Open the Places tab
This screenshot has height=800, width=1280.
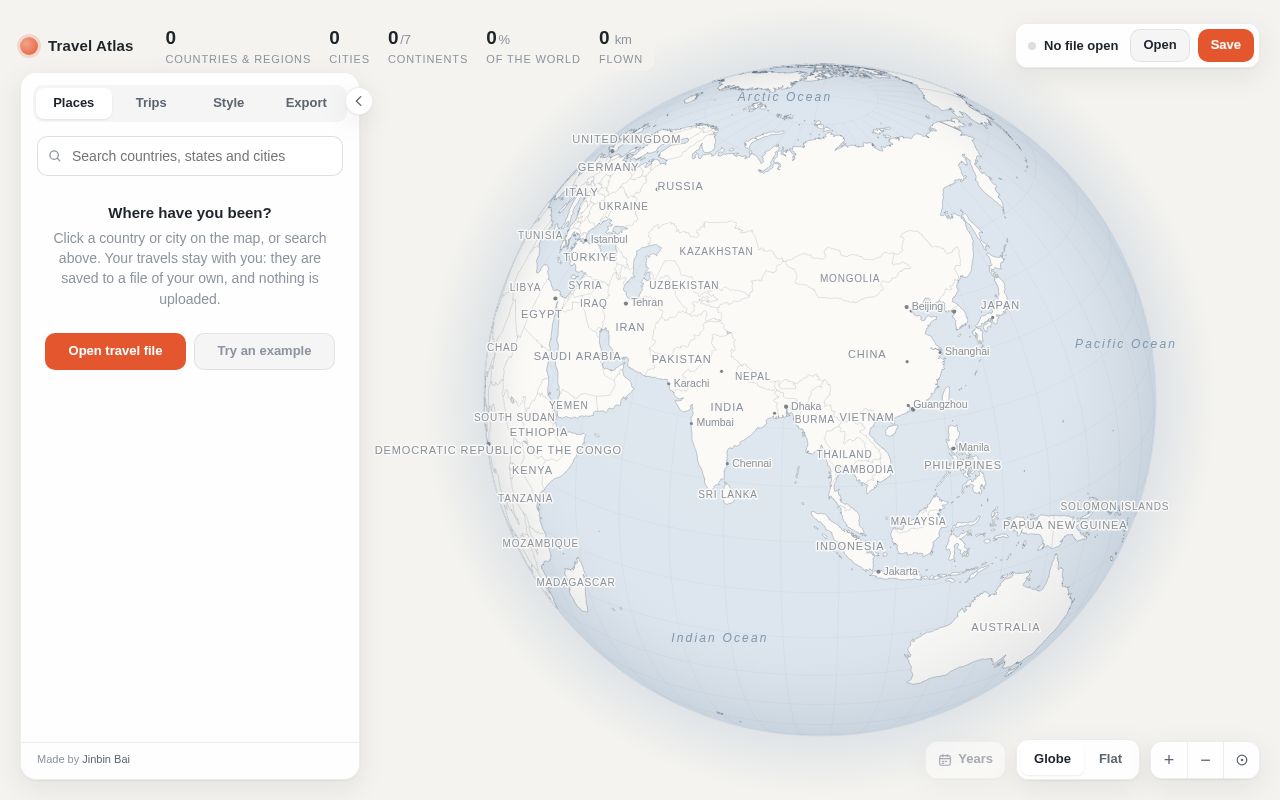click(x=74, y=103)
